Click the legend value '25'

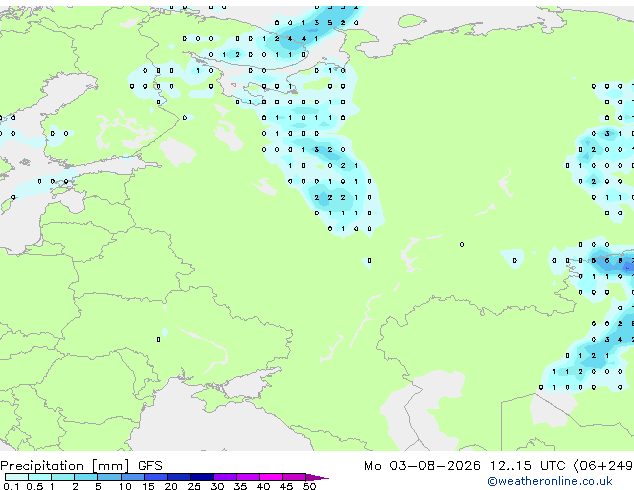click(194, 486)
